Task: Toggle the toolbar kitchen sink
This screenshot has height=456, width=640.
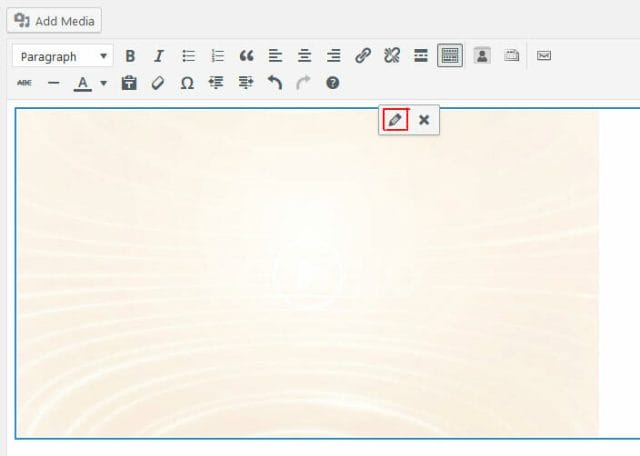Action: coord(450,57)
